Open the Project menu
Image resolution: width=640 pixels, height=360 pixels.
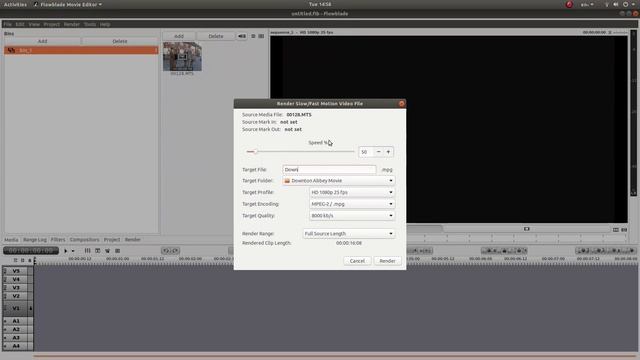(51, 24)
